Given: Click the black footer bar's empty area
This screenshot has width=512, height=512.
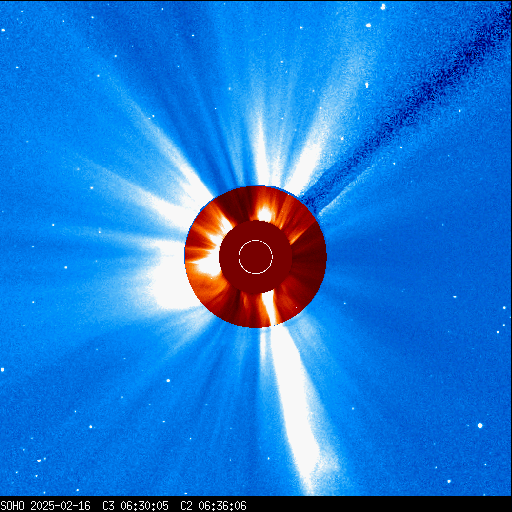Looking at the screenshot, I should point(378,506).
